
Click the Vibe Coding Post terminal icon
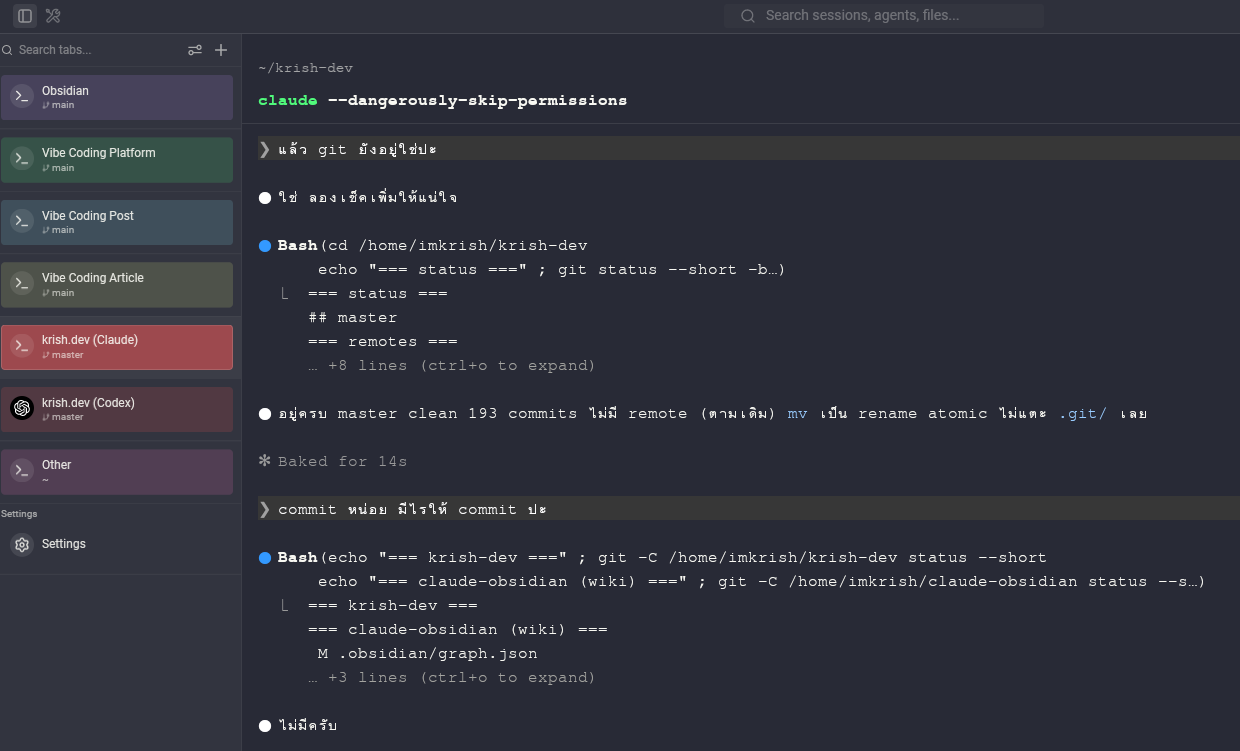coord(22,221)
